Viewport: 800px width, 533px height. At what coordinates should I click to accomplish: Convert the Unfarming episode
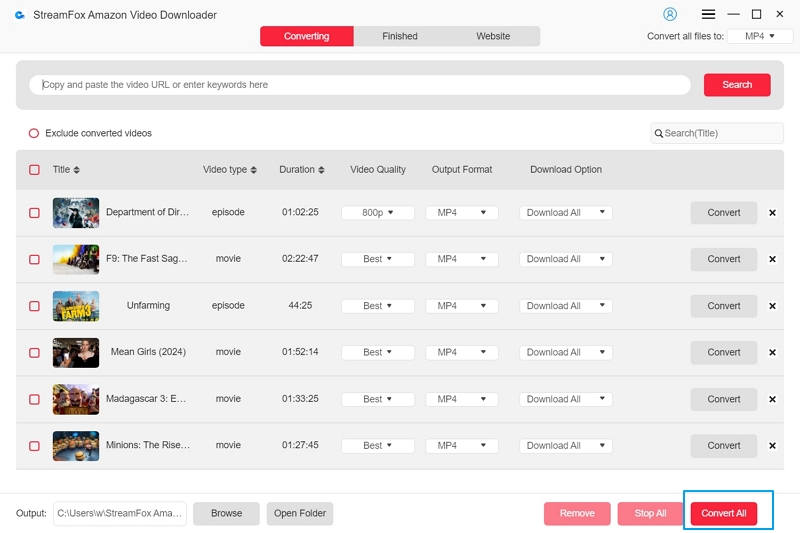pyautogui.click(x=723, y=306)
